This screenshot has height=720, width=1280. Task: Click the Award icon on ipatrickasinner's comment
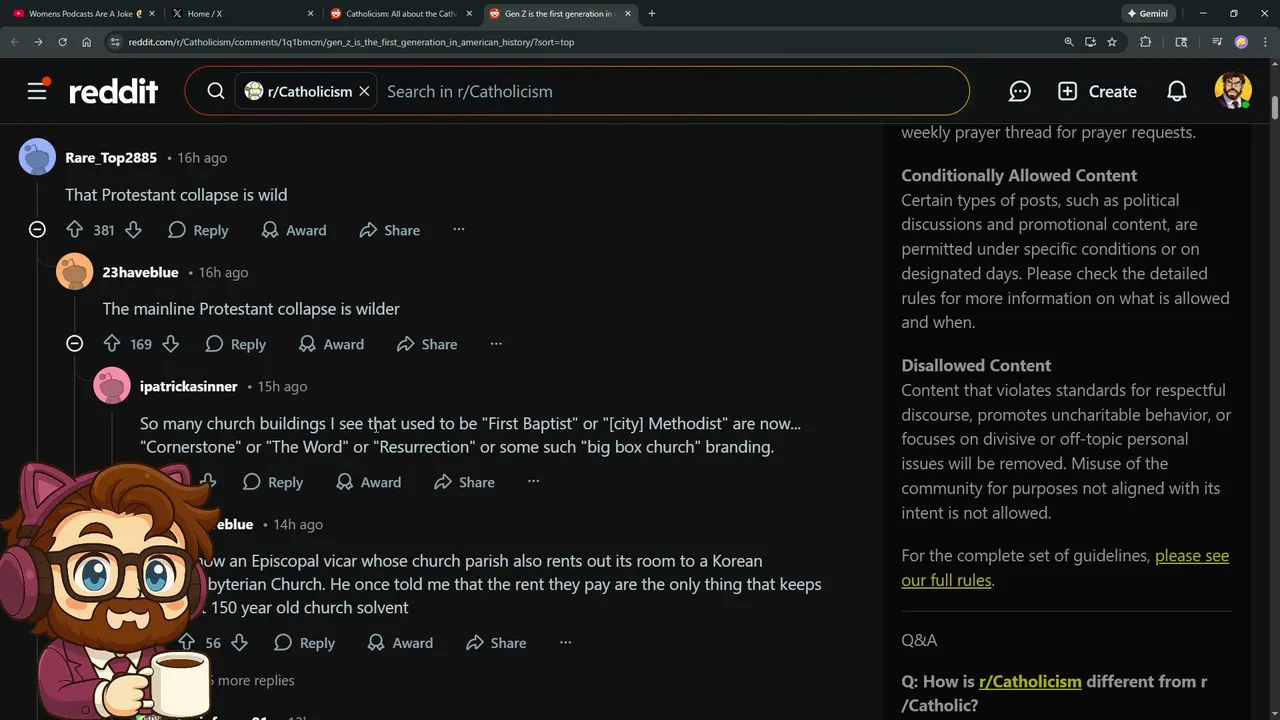pos(344,482)
